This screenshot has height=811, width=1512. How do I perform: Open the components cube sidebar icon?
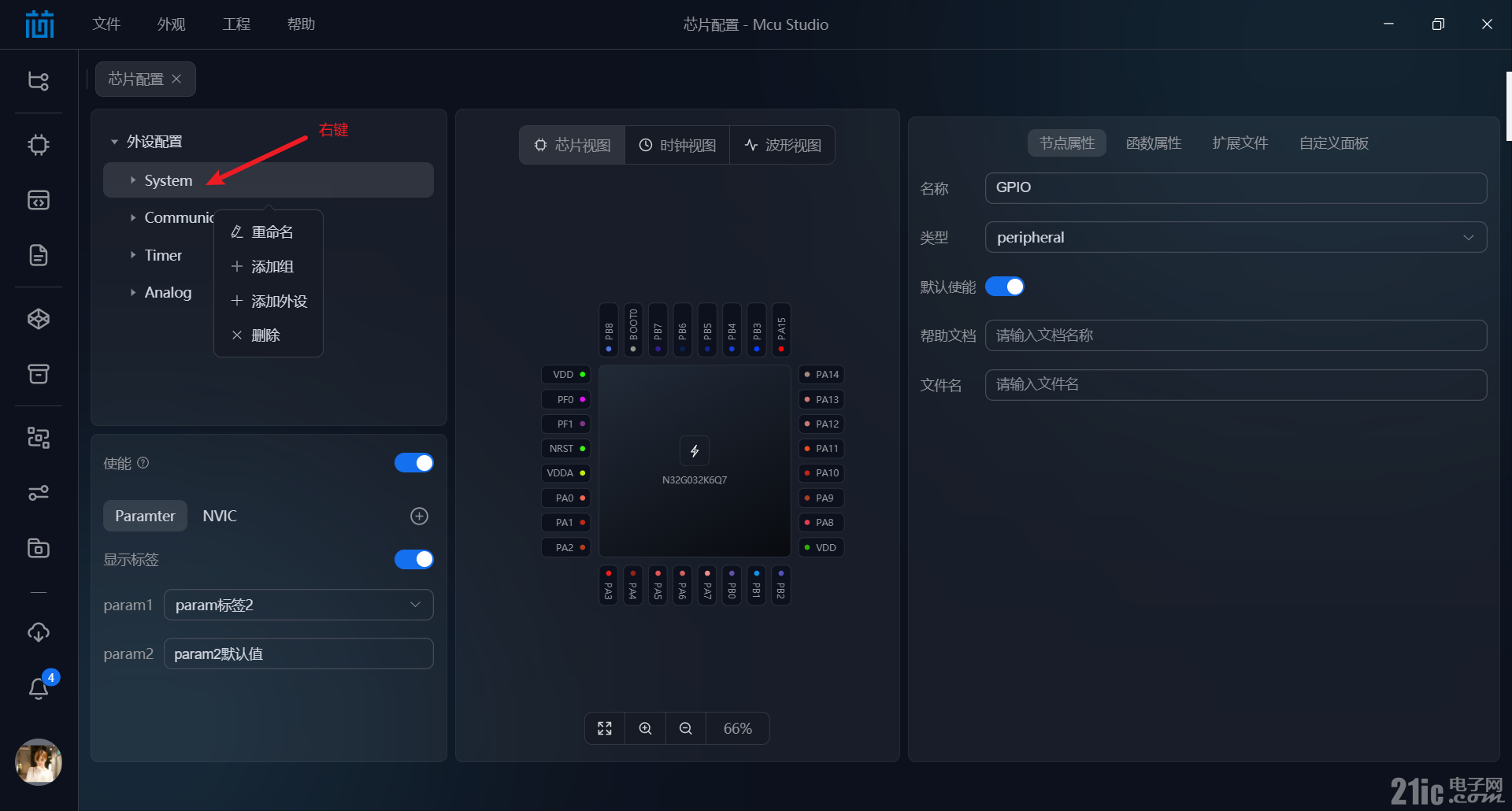click(x=39, y=319)
